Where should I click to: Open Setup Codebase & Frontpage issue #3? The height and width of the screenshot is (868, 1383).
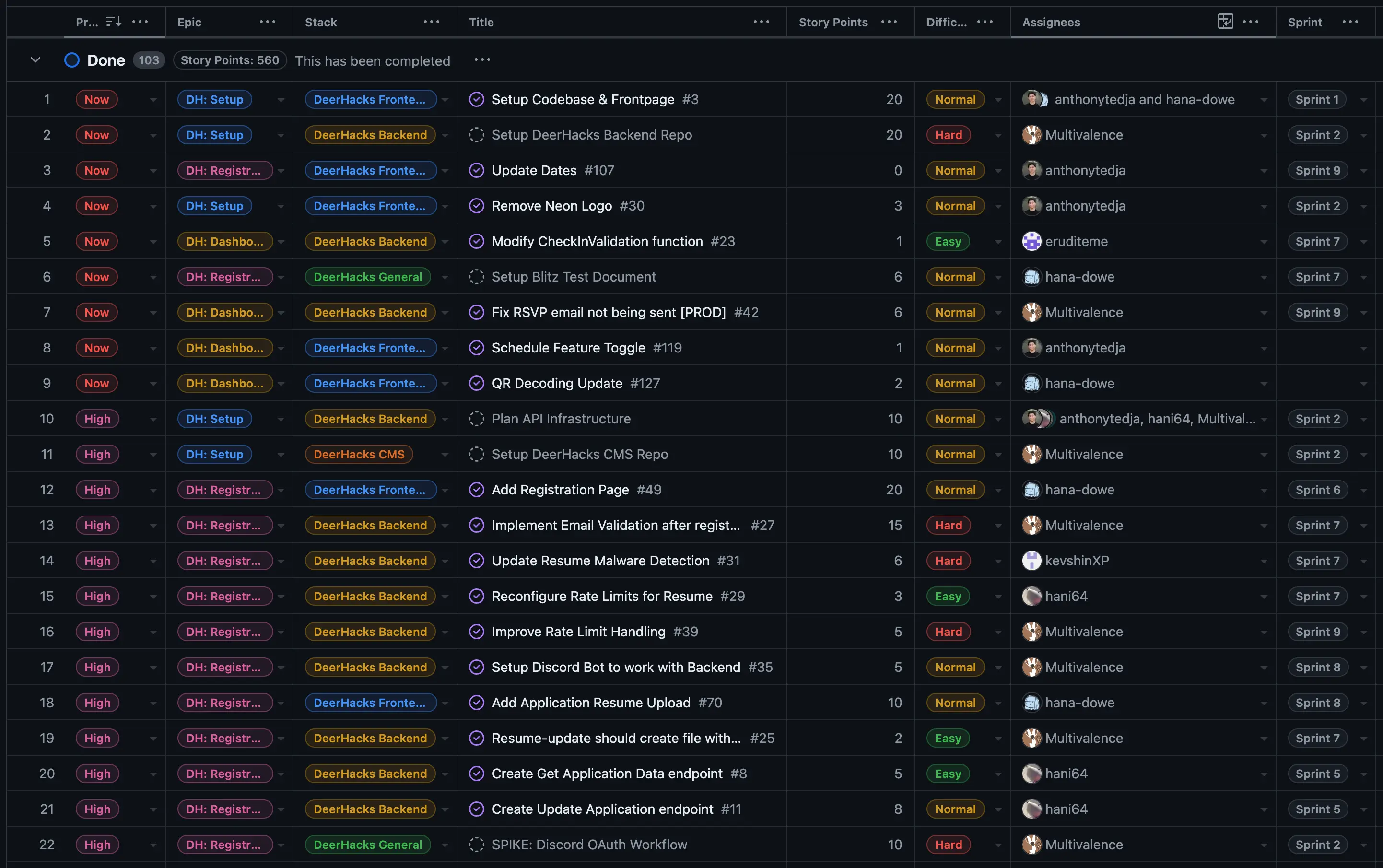click(583, 99)
